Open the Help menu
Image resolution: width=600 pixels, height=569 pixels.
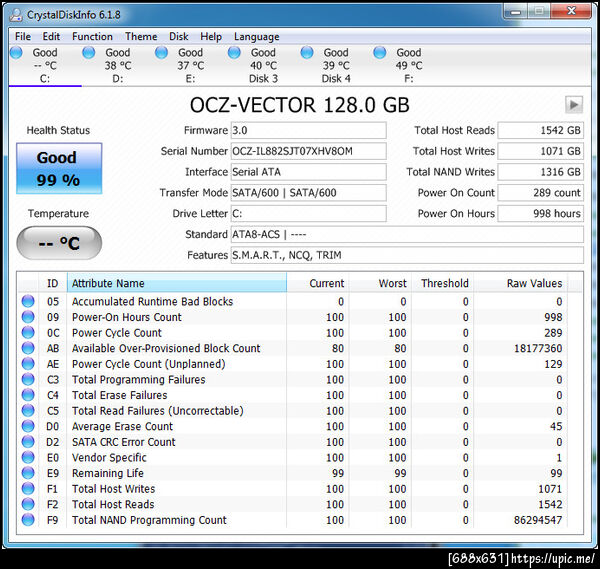point(211,36)
